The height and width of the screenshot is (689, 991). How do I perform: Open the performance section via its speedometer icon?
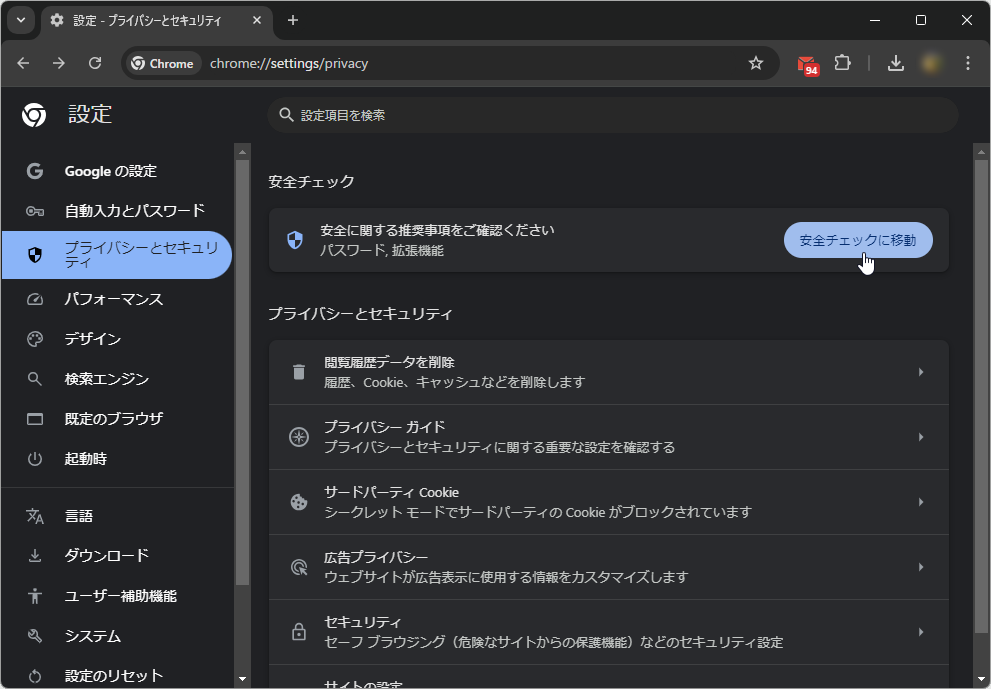point(34,298)
